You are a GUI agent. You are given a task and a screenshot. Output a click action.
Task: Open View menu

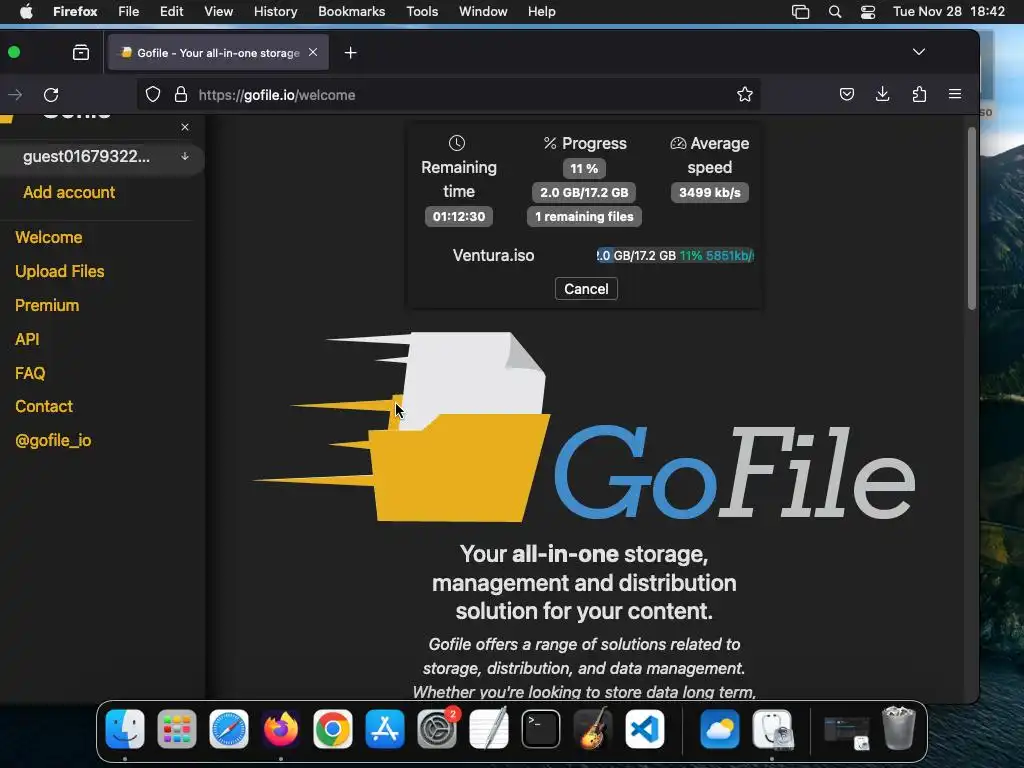point(218,11)
